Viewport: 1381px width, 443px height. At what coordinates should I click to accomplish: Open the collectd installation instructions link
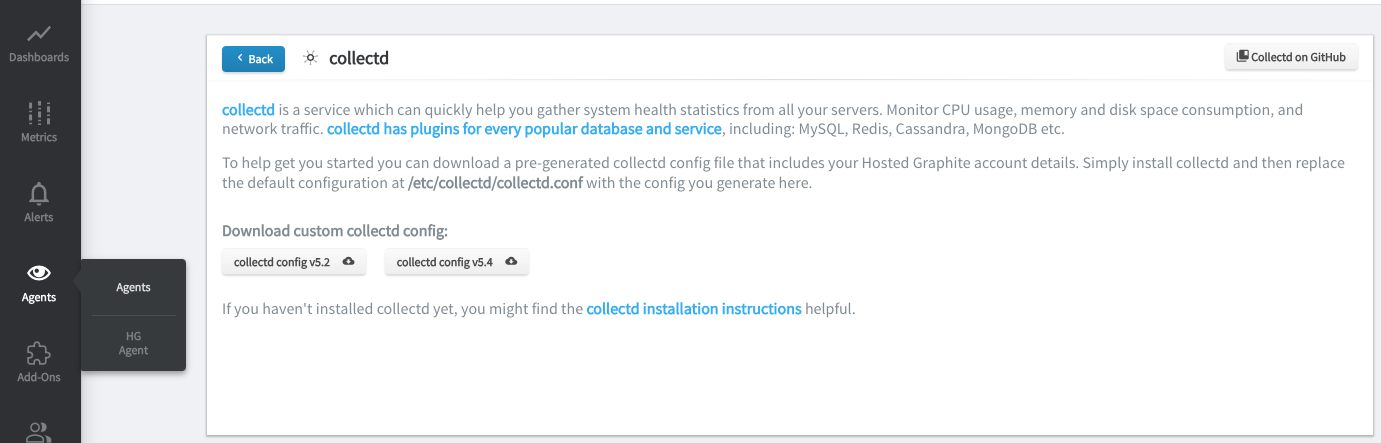pos(694,309)
